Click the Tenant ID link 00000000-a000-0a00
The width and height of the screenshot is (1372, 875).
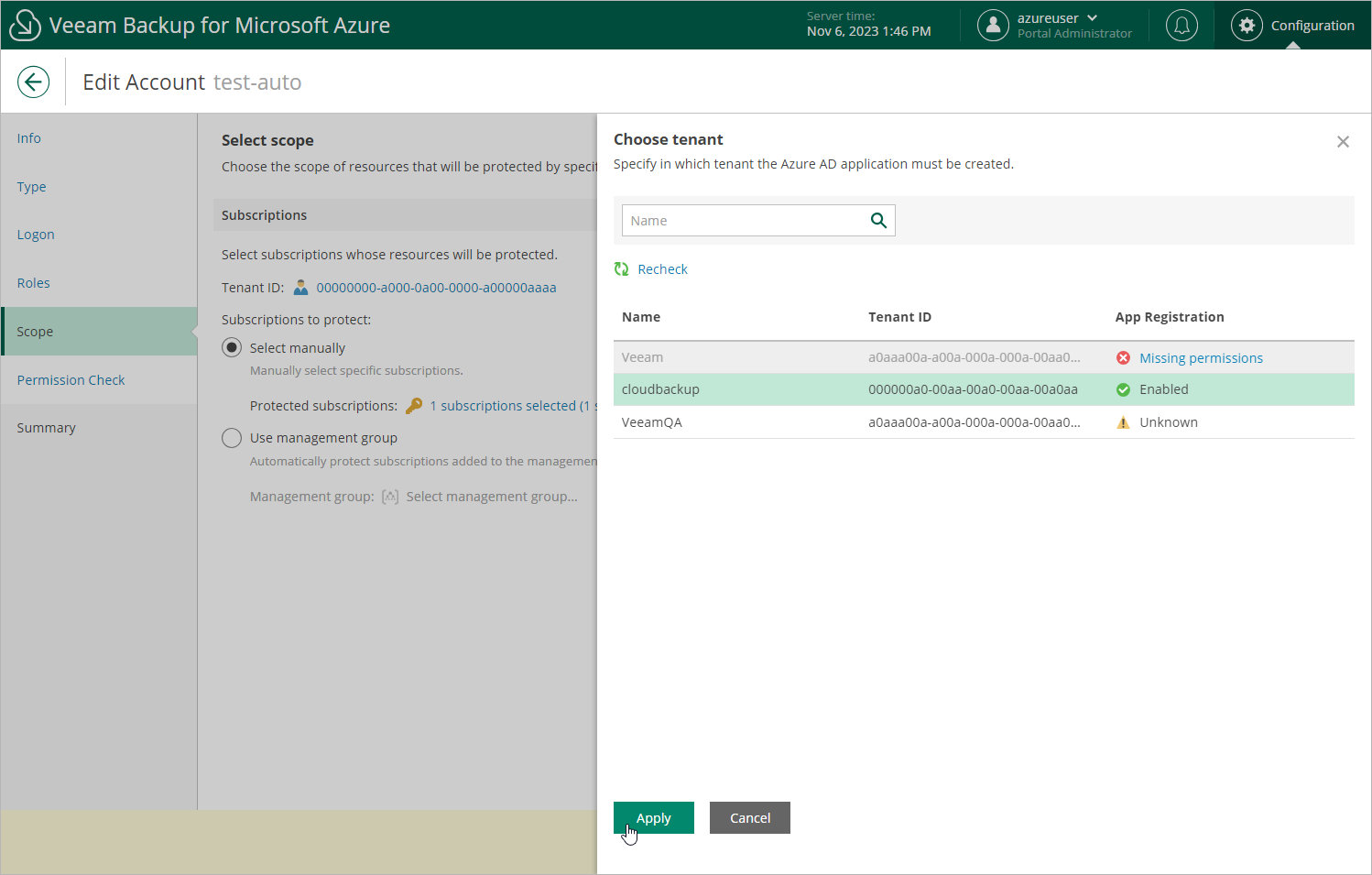coord(436,288)
